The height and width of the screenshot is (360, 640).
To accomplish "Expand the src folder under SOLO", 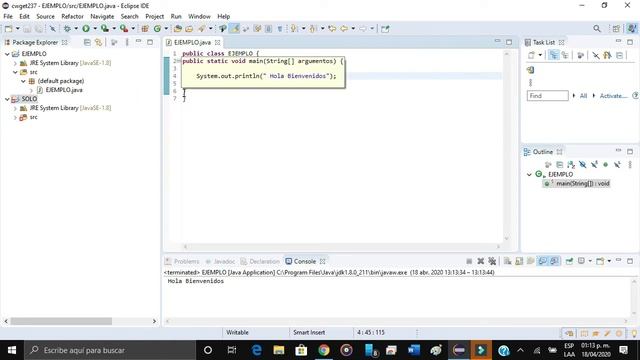I will point(15,118).
